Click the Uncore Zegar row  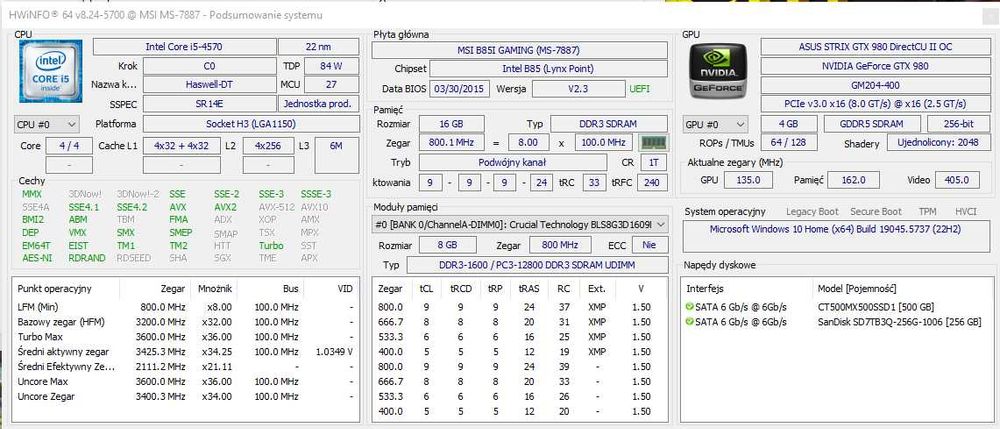click(185, 396)
